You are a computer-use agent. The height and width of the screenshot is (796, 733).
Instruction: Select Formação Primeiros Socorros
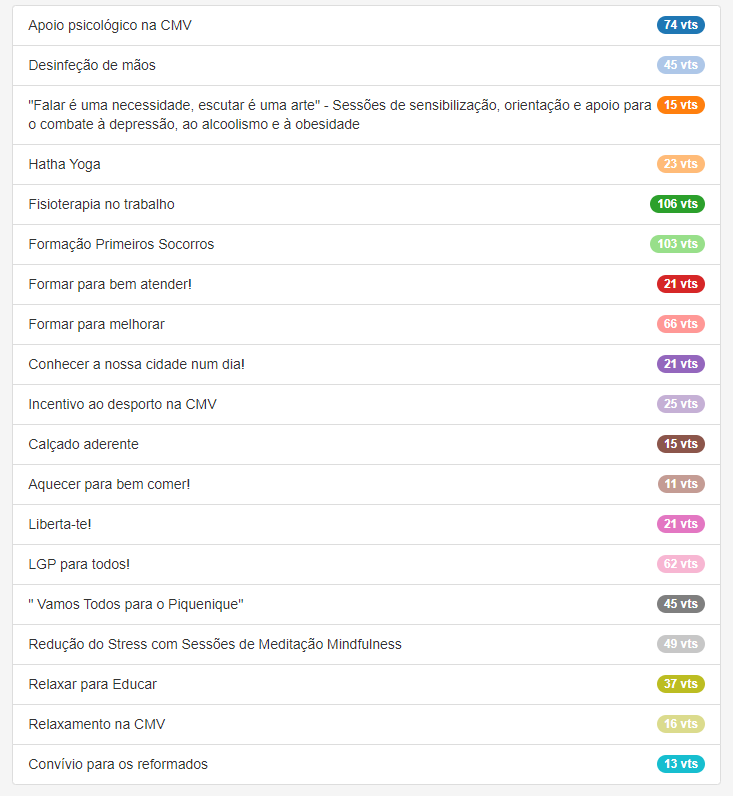[121, 244]
